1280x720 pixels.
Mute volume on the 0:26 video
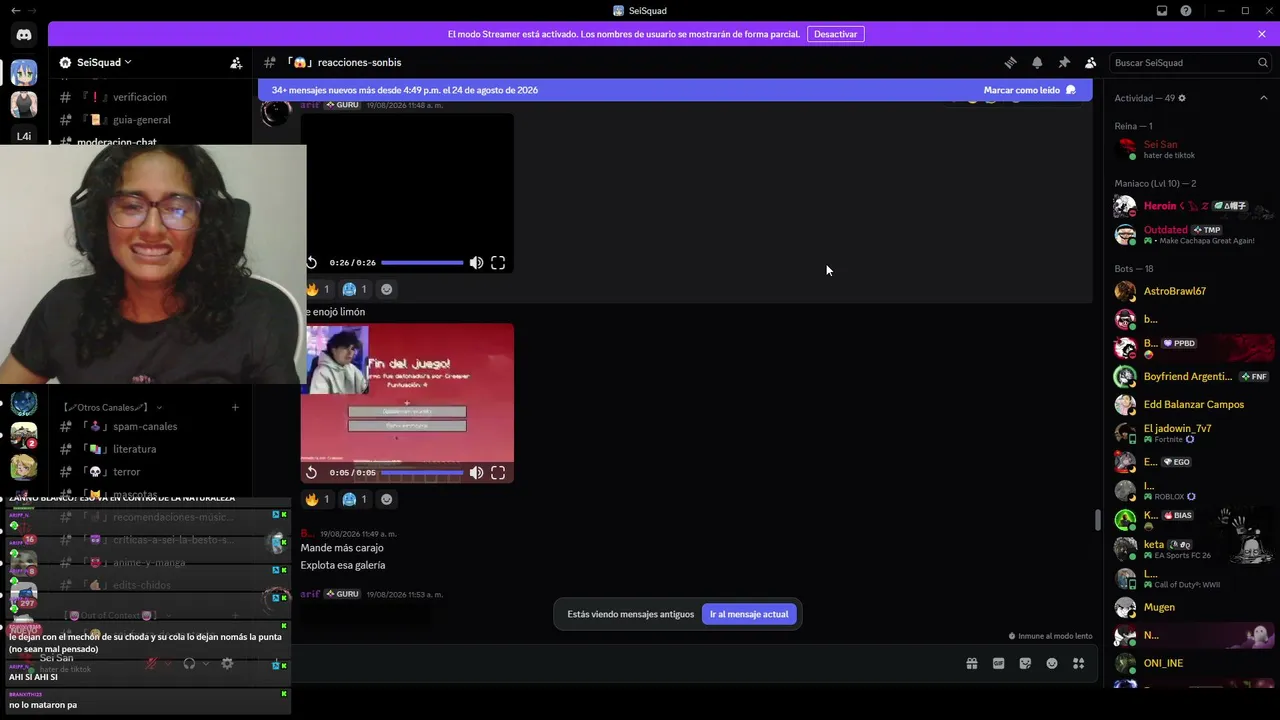[476, 263]
